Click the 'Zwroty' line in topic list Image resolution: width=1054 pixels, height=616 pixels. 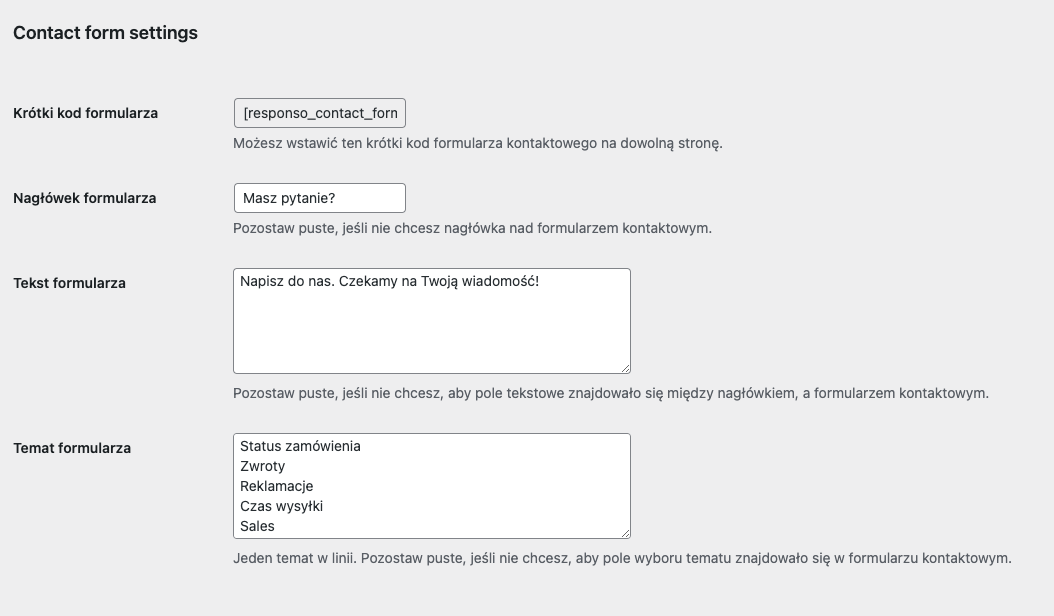pyautogui.click(x=262, y=466)
